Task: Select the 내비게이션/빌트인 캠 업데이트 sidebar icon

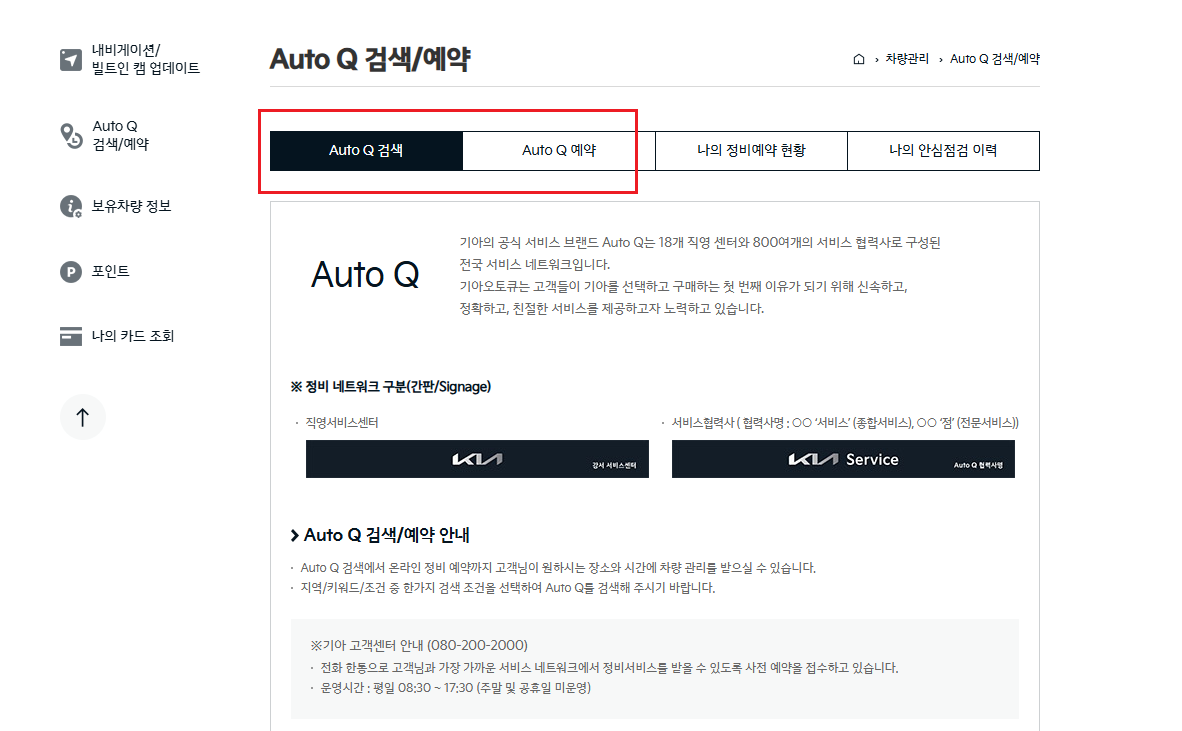Action: [70, 60]
